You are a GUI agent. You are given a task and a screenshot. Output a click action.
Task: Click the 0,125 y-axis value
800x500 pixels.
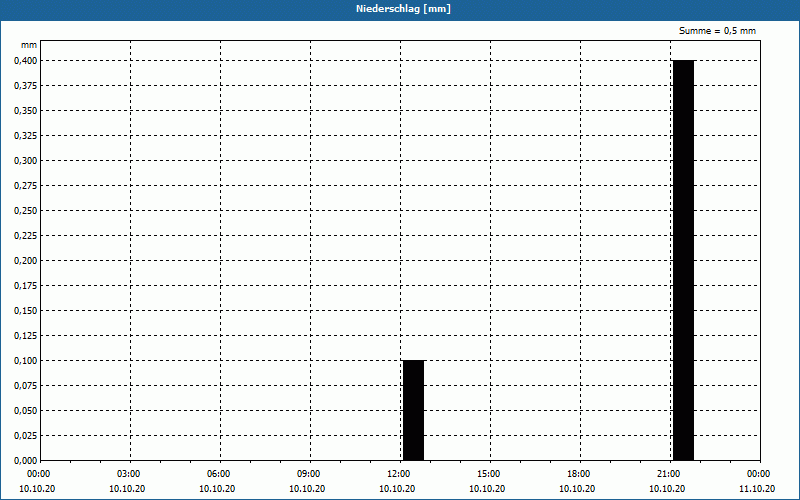click(x=26, y=336)
